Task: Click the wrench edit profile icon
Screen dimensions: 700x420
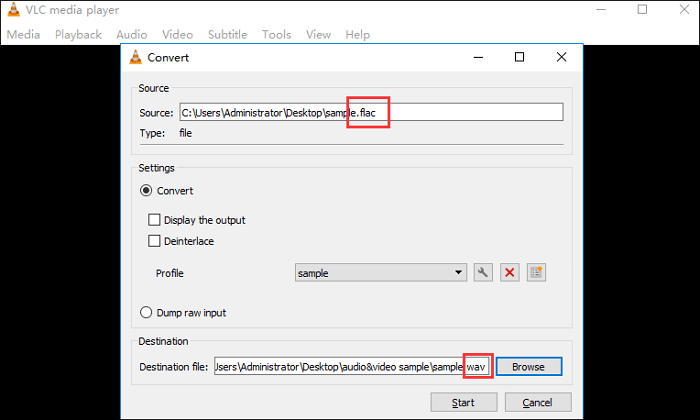Action: pos(484,273)
